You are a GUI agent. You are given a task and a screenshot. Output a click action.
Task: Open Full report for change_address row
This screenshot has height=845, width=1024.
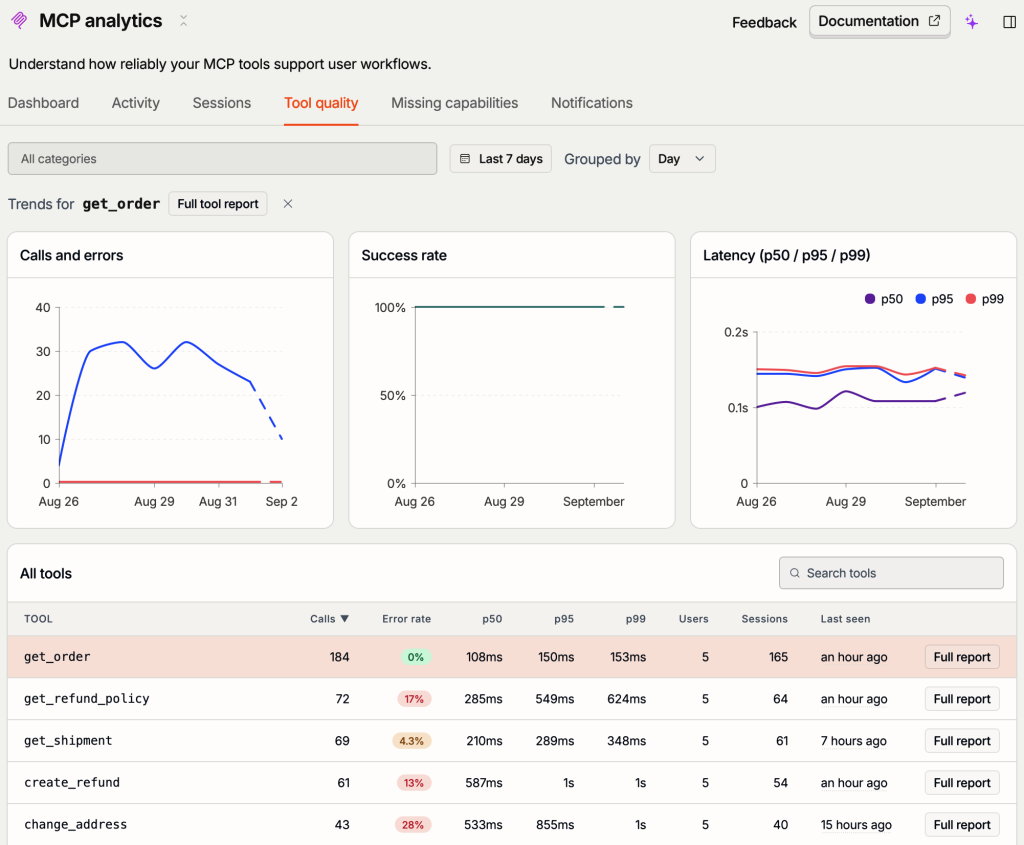[x=961, y=824]
